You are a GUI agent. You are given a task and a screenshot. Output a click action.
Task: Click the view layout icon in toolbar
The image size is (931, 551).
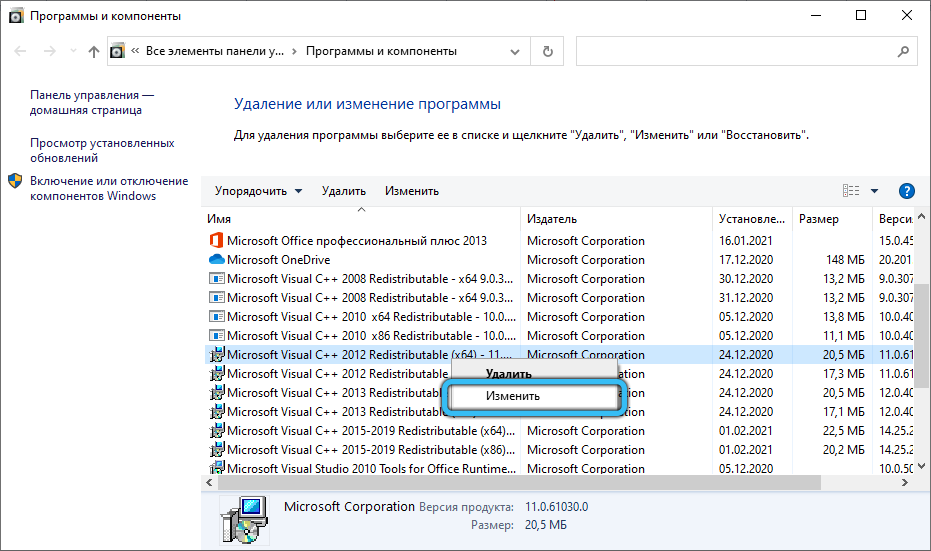[x=851, y=191]
